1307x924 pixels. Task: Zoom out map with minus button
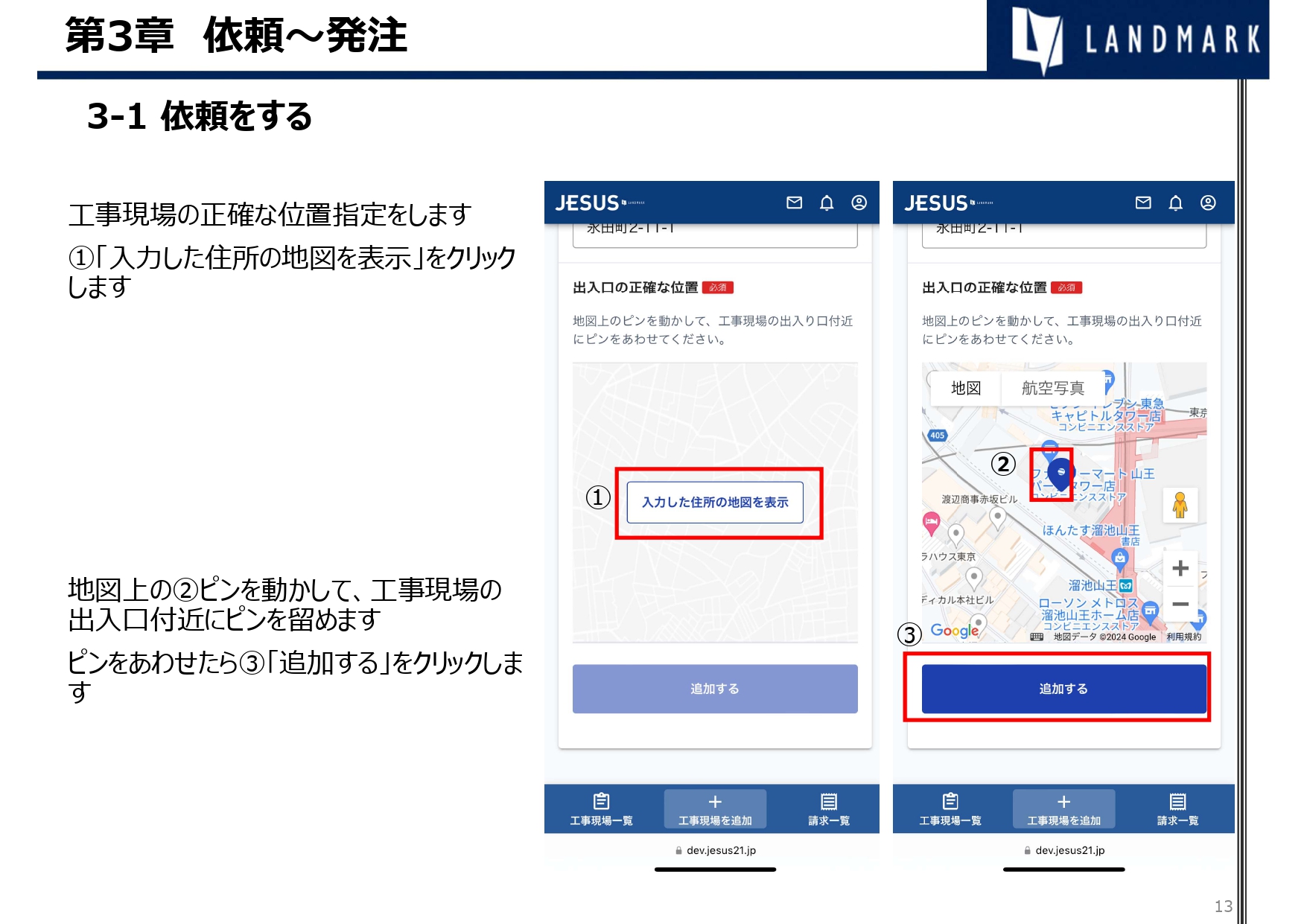pos(1180,604)
